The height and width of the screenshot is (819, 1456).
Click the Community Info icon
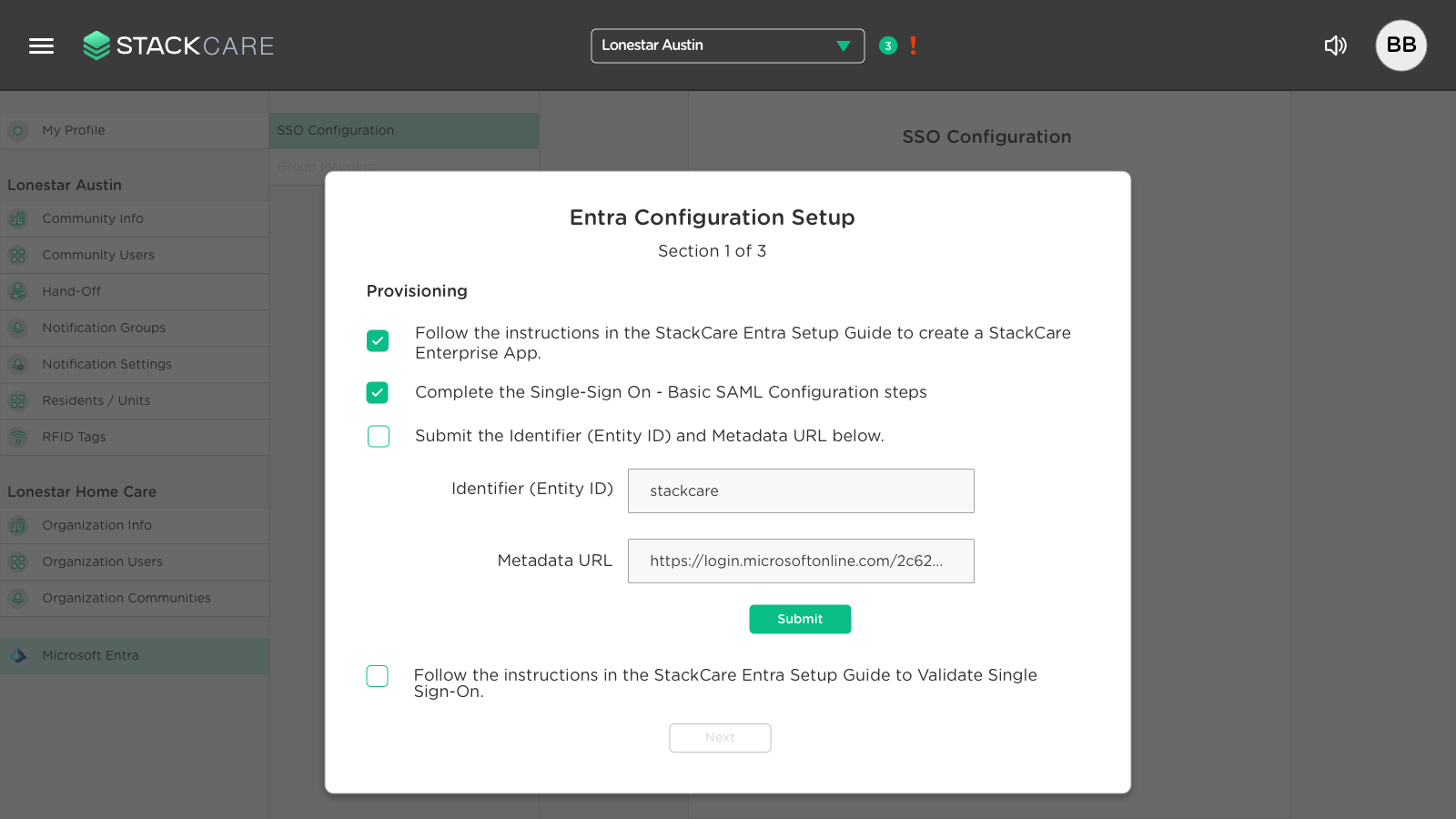18,219
